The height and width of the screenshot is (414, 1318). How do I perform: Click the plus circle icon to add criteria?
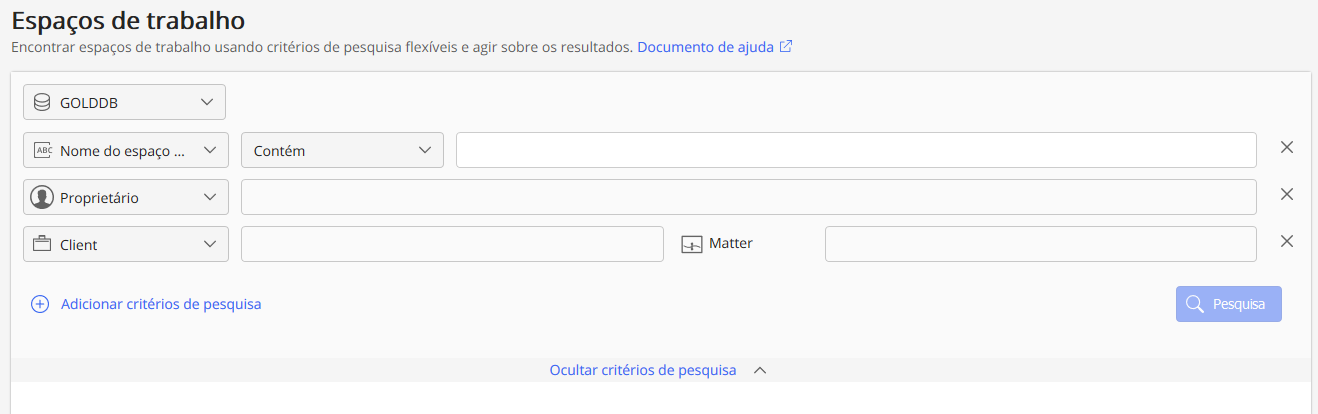tap(40, 304)
